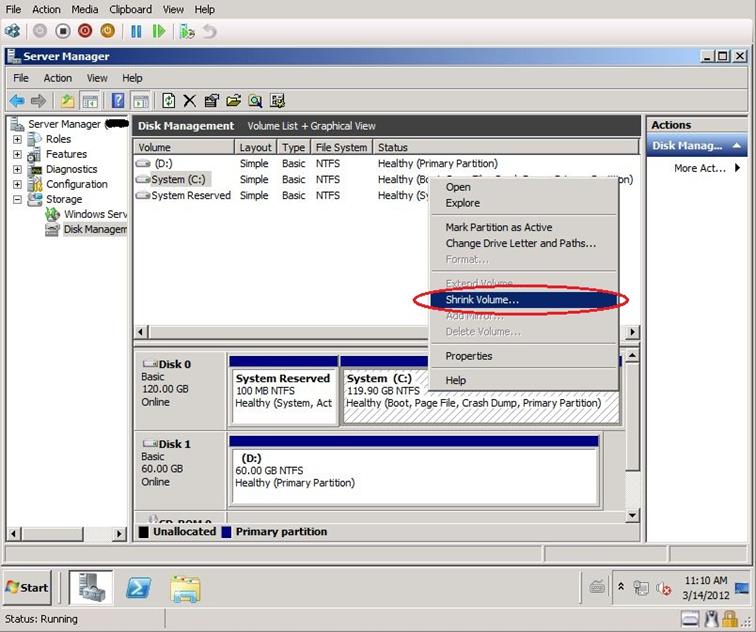The width and height of the screenshot is (756, 632).
Task: Click the Refresh icon in Server Manager toolbar
Action: click(169, 100)
